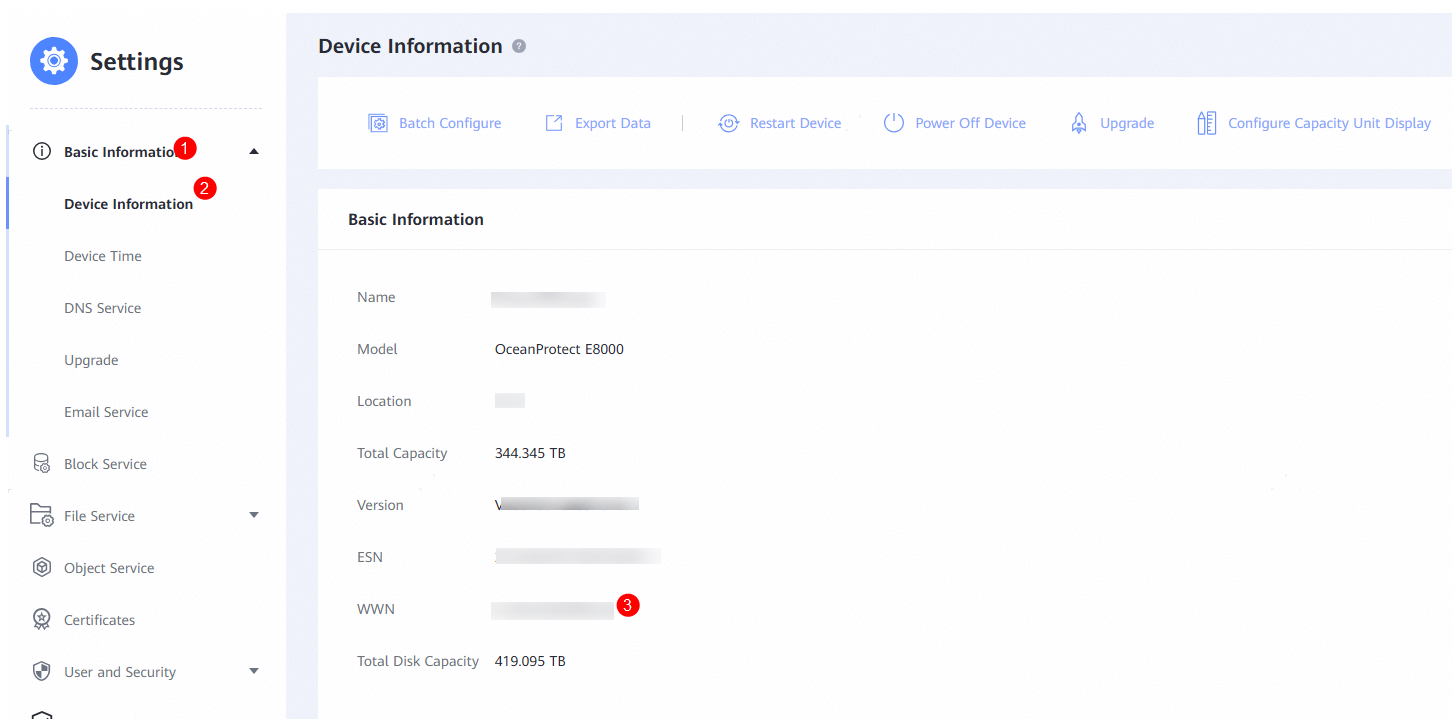
Task: Click the Basic Information panel heading
Action: 416,219
